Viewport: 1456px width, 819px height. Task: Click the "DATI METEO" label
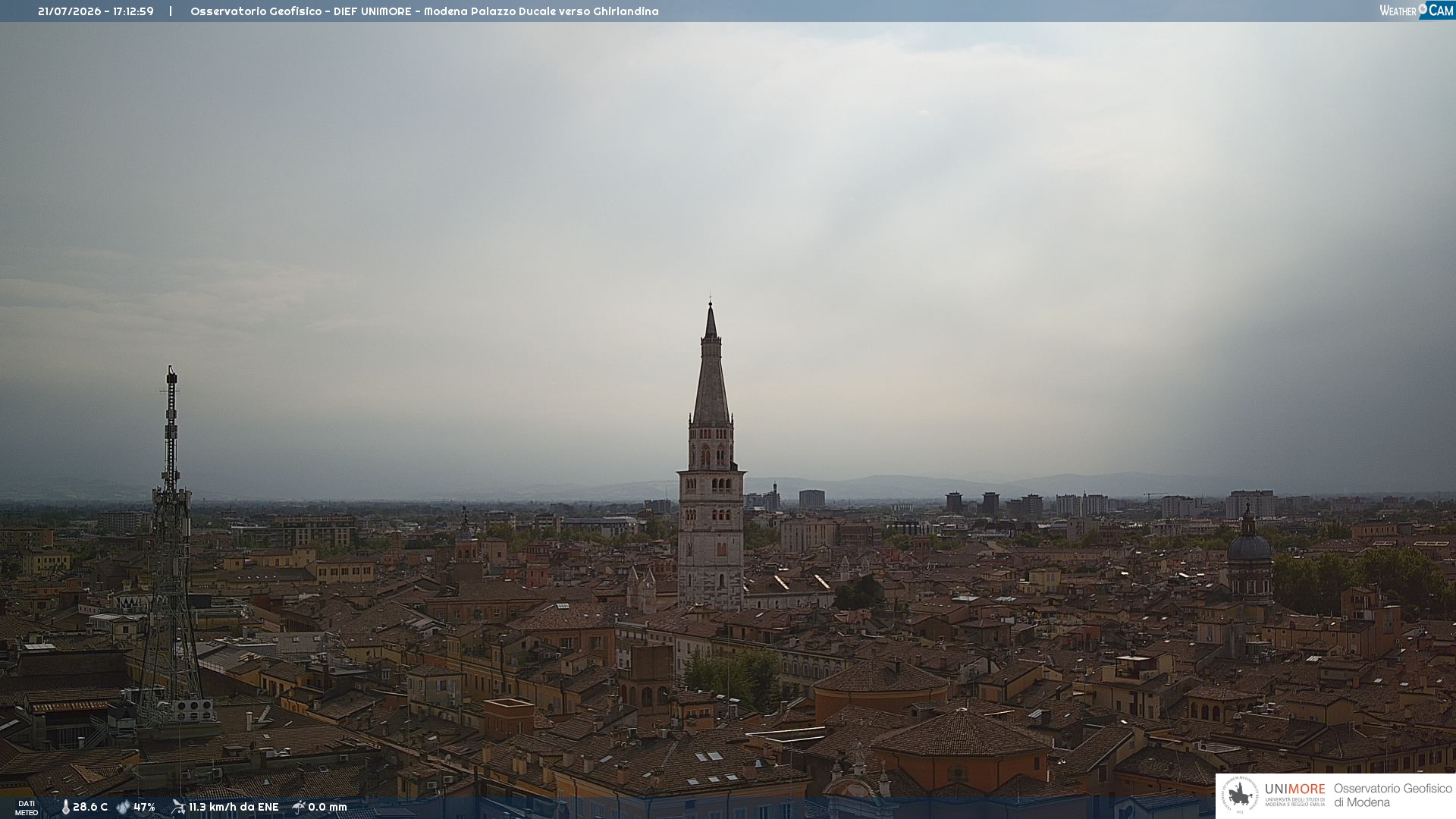pos(27,808)
